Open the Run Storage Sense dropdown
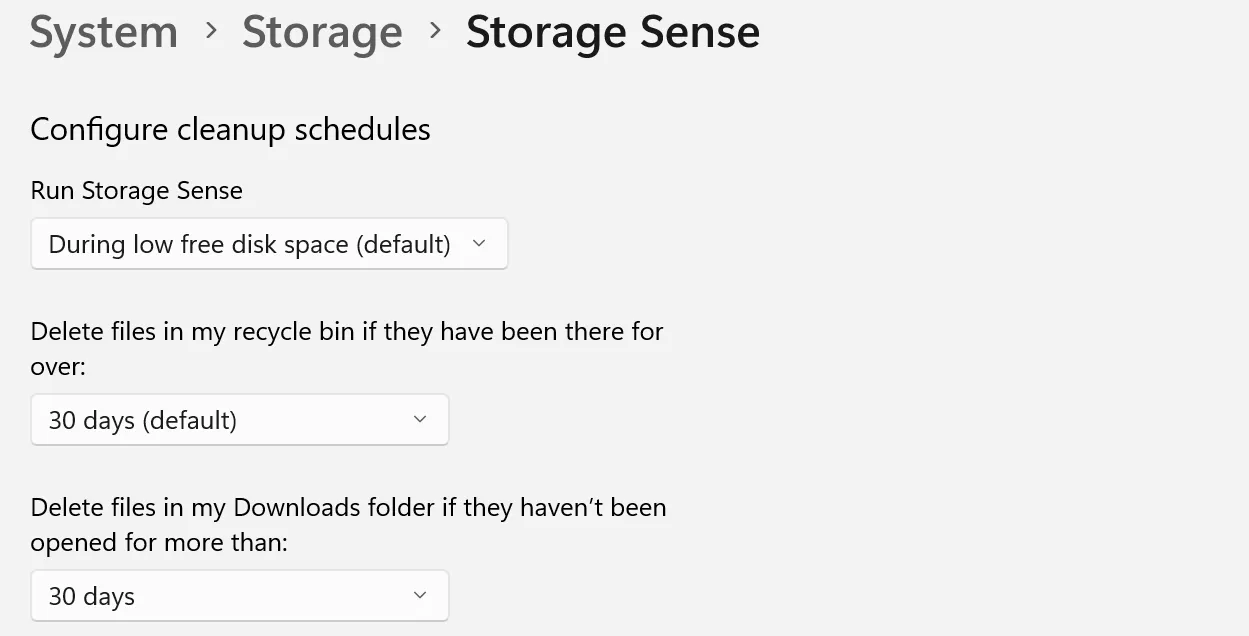The height and width of the screenshot is (636, 1249). tap(269, 244)
